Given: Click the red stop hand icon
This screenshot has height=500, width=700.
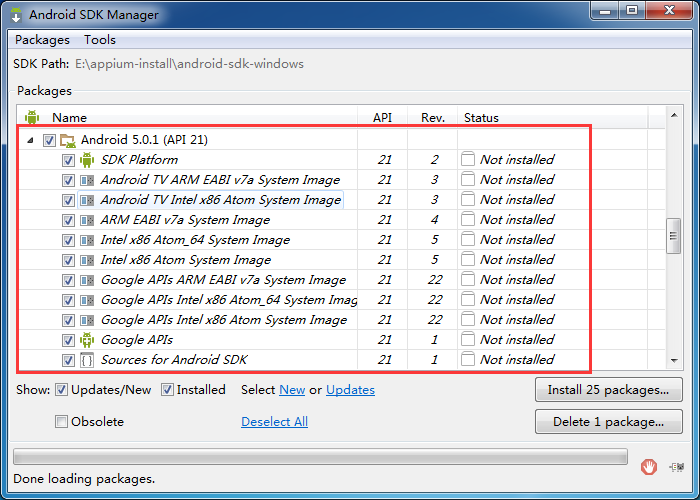Looking at the screenshot, I should pos(649,467).
